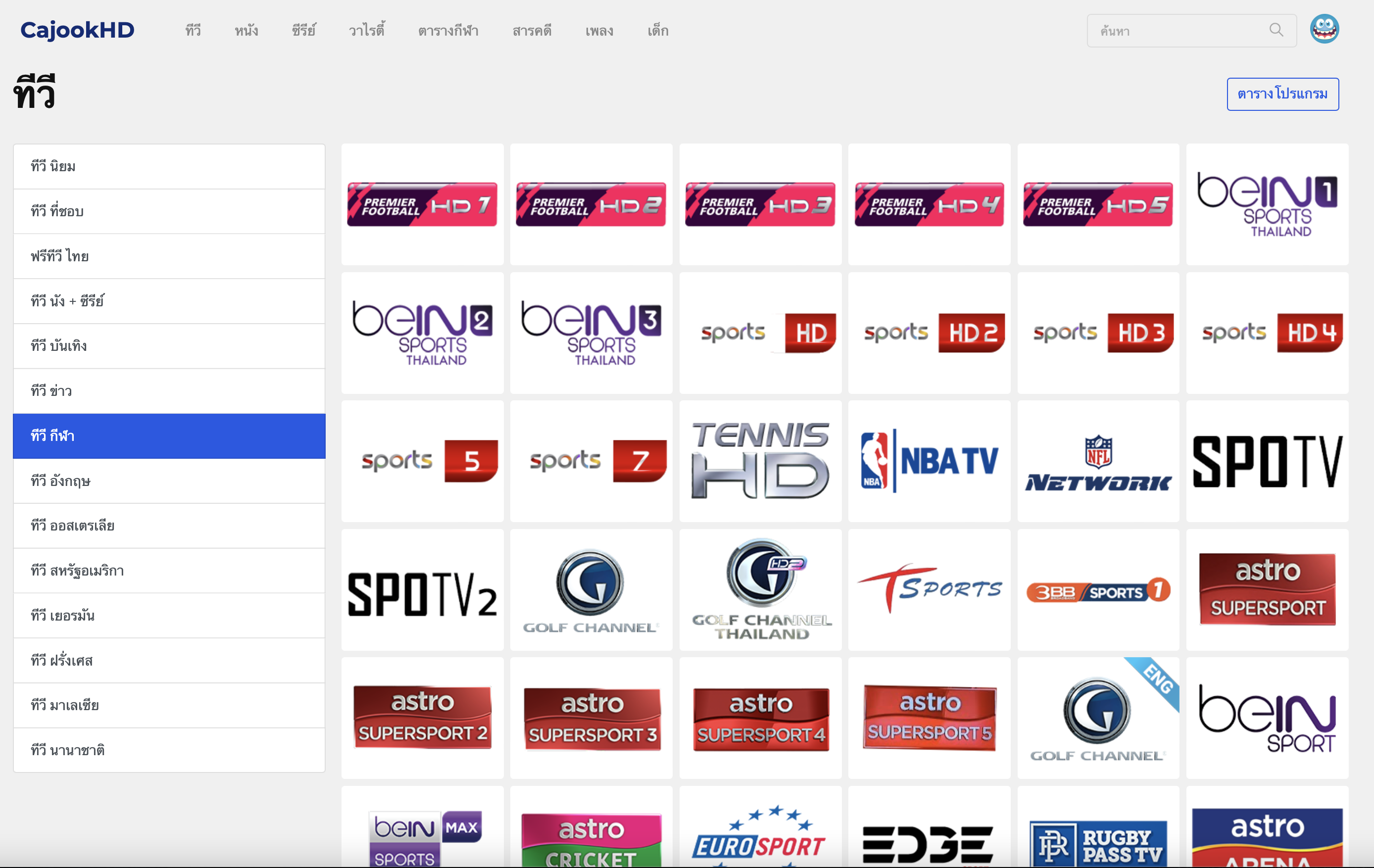This screenshot has height=868, width=1374.
Task: Go to เพลง in top navigation
Action: (x=599, y=31)
